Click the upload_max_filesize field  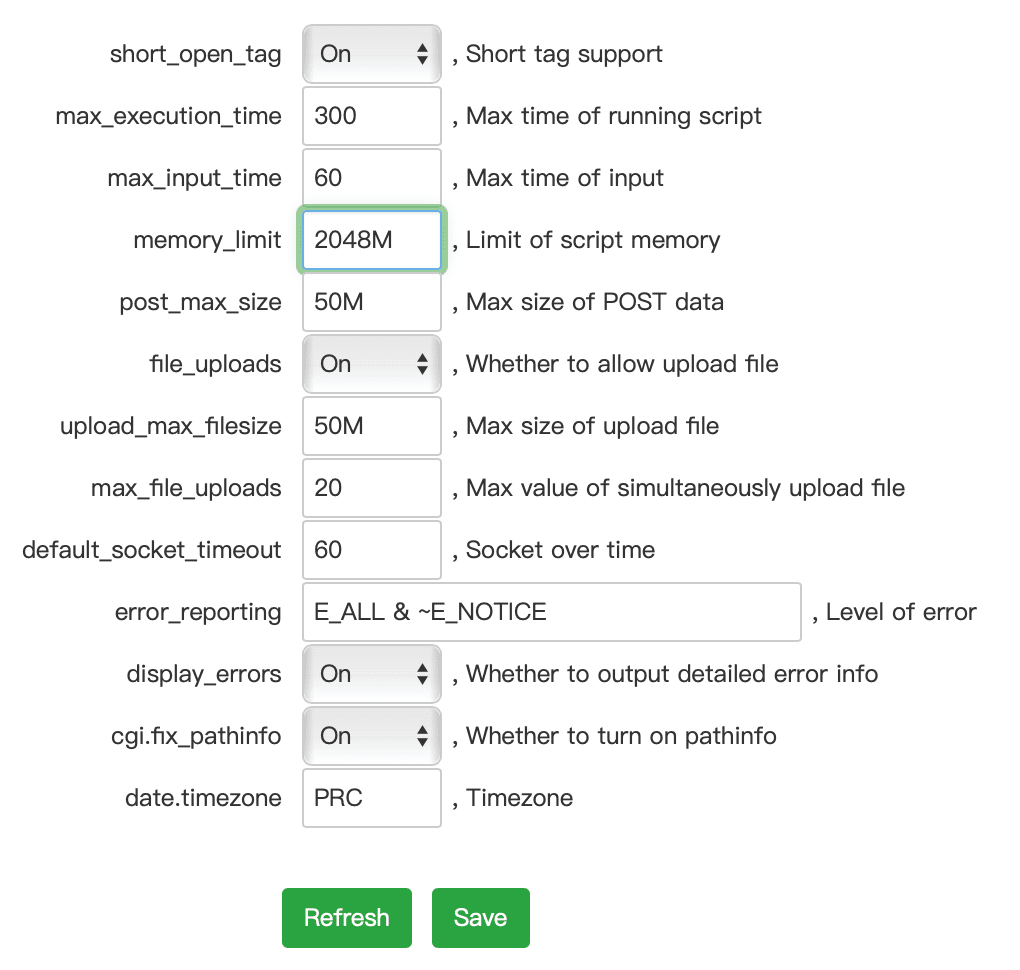click(371, 426)
